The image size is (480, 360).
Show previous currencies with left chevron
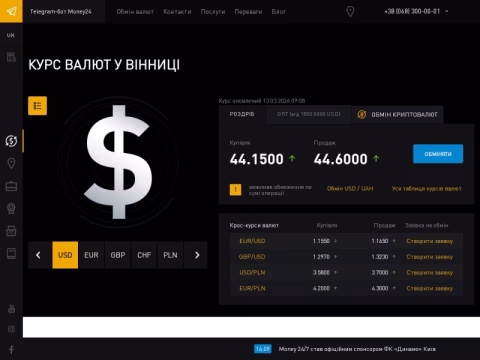[x=38, y=255]
